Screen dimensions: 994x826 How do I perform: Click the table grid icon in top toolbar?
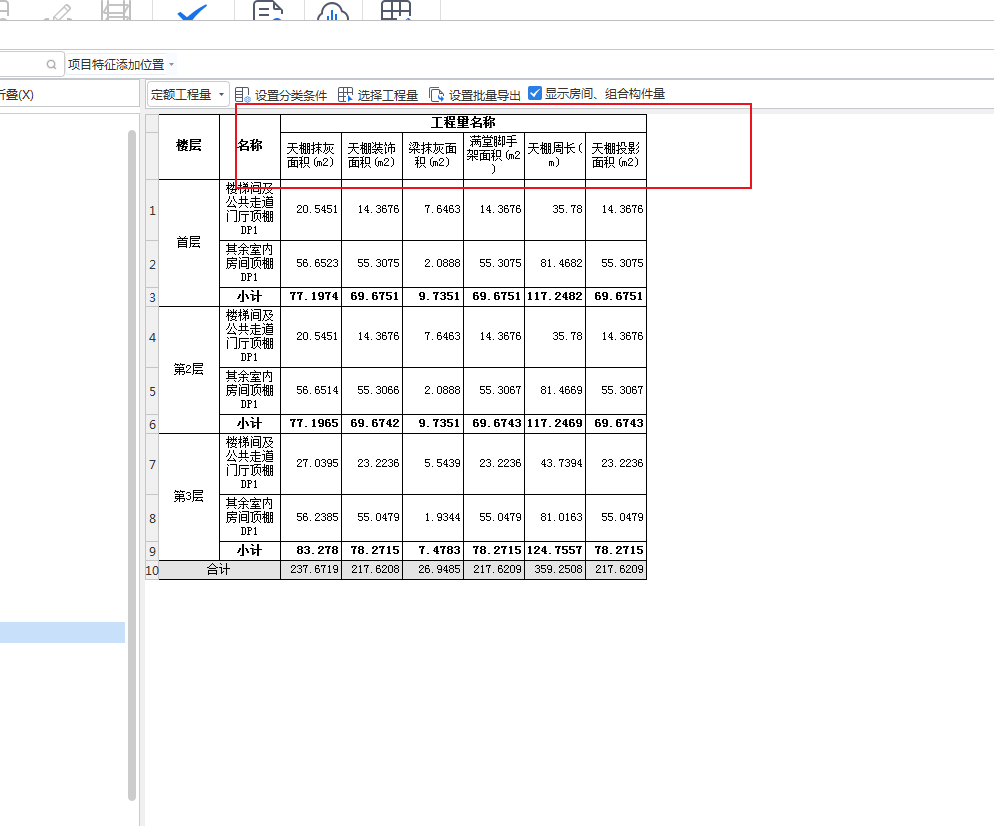point(396,10)
